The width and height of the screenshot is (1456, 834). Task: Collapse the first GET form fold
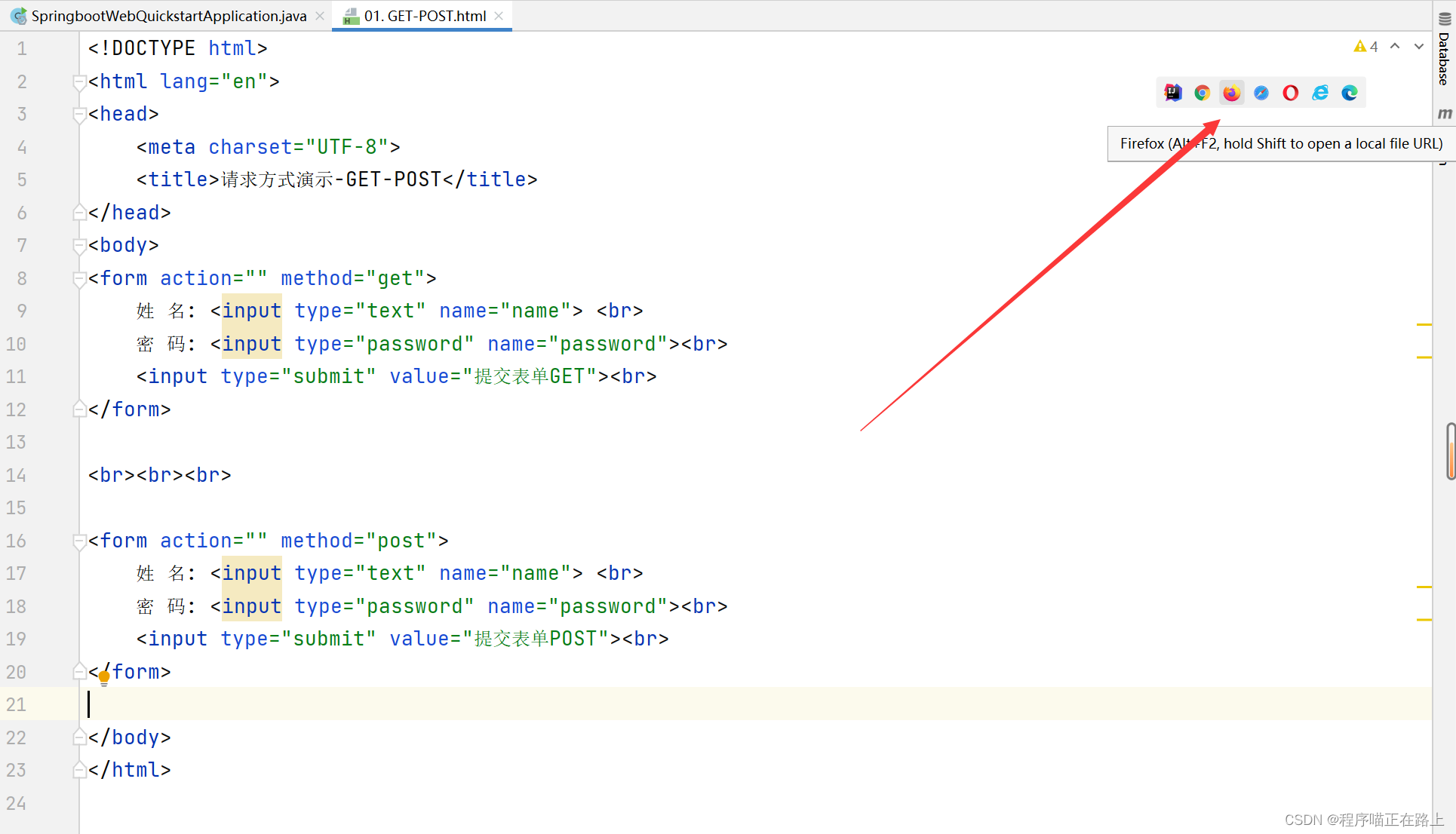pos(78,278)
